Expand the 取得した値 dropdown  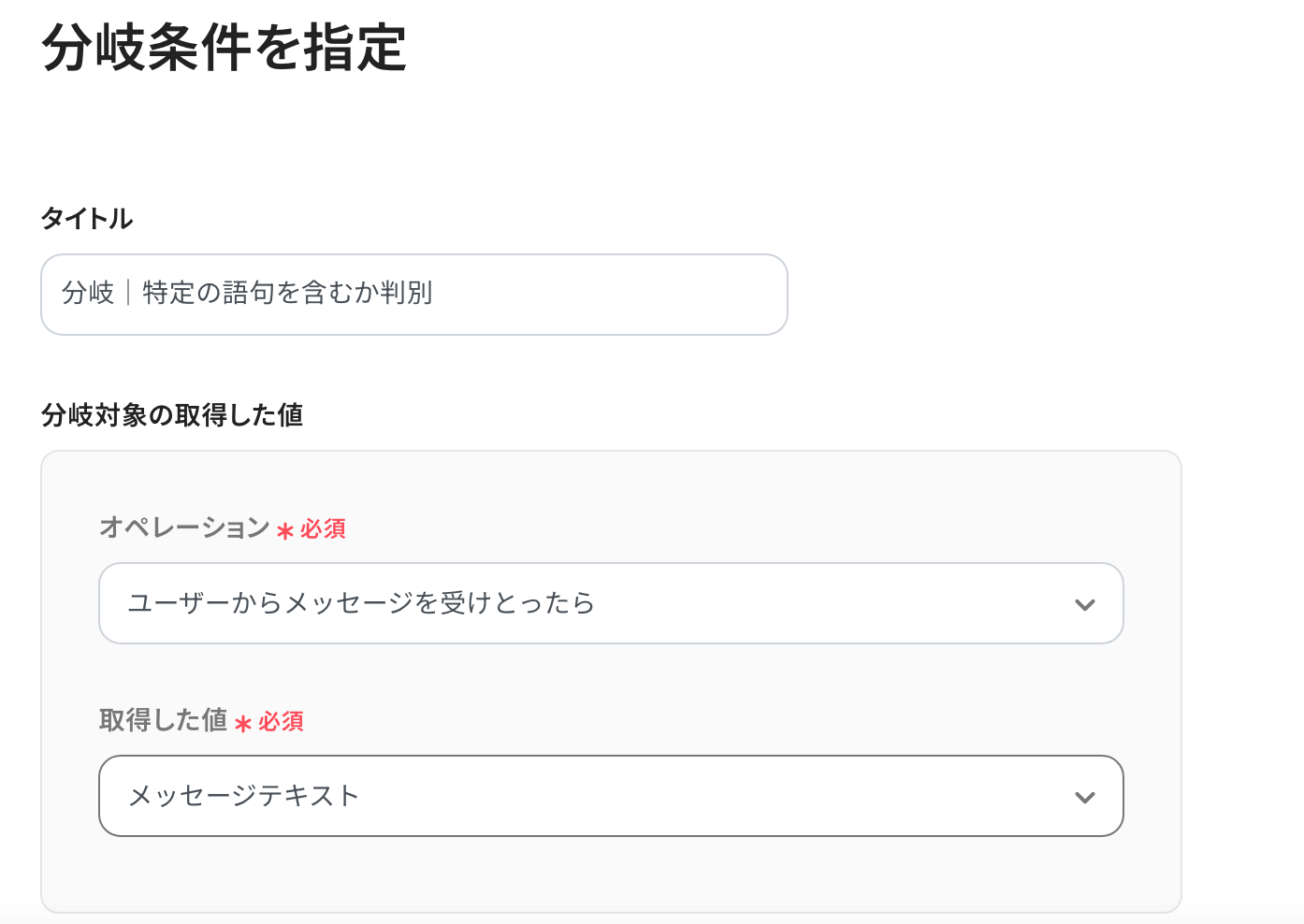[x=610, y=796]
